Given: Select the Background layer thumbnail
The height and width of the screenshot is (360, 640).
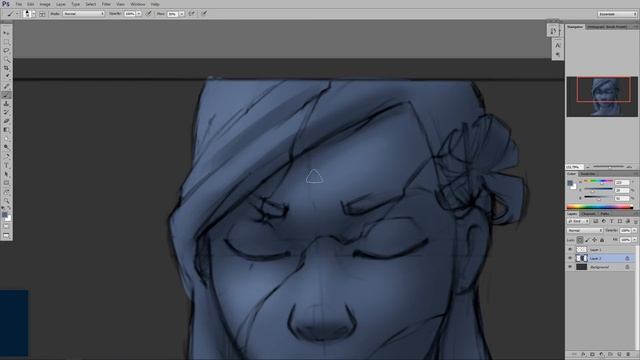Looking at the screenshot, I should [x=581, y=267].
